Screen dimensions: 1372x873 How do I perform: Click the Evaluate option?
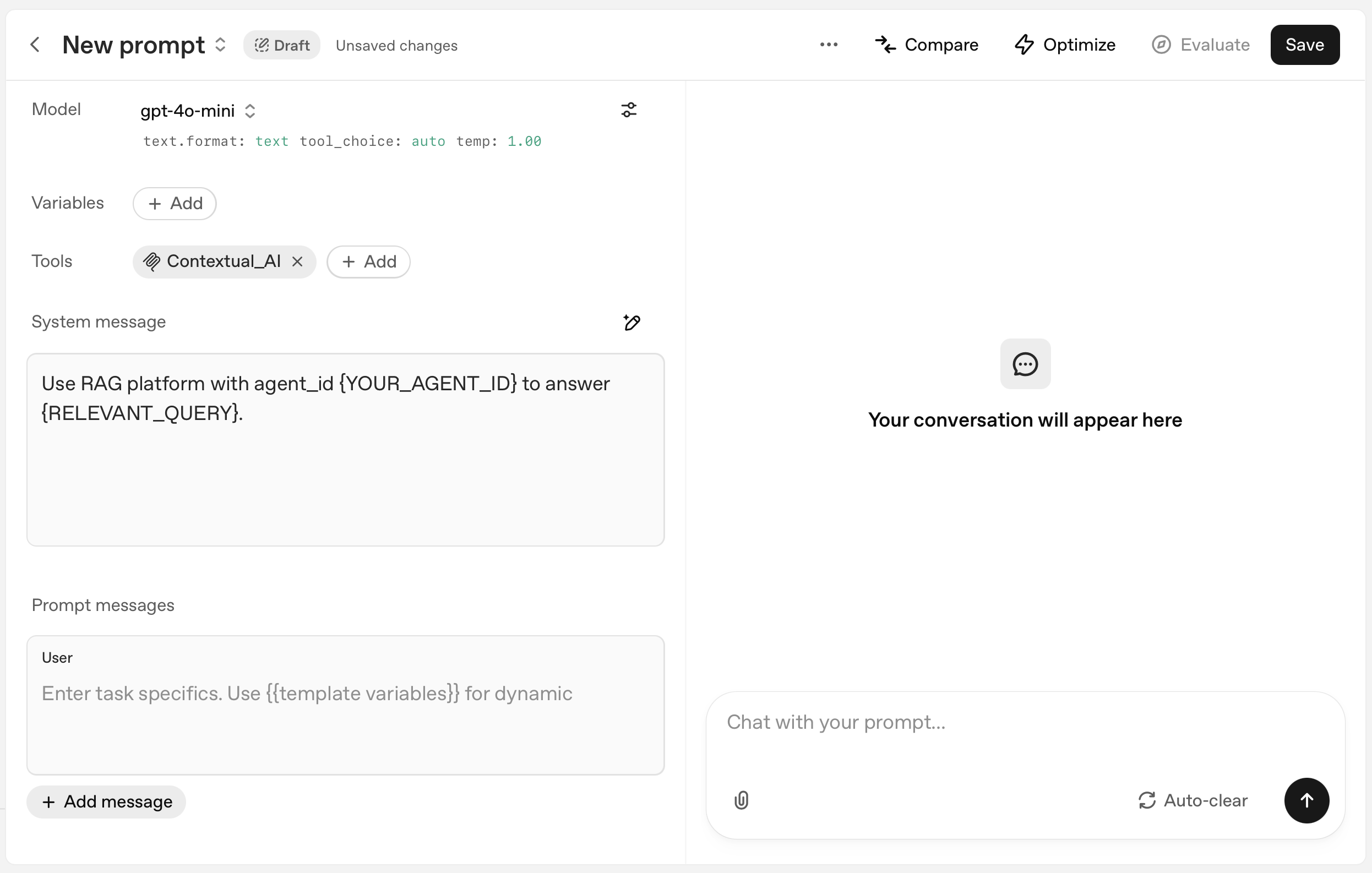pyautogui.click(x=1200, y=45)
